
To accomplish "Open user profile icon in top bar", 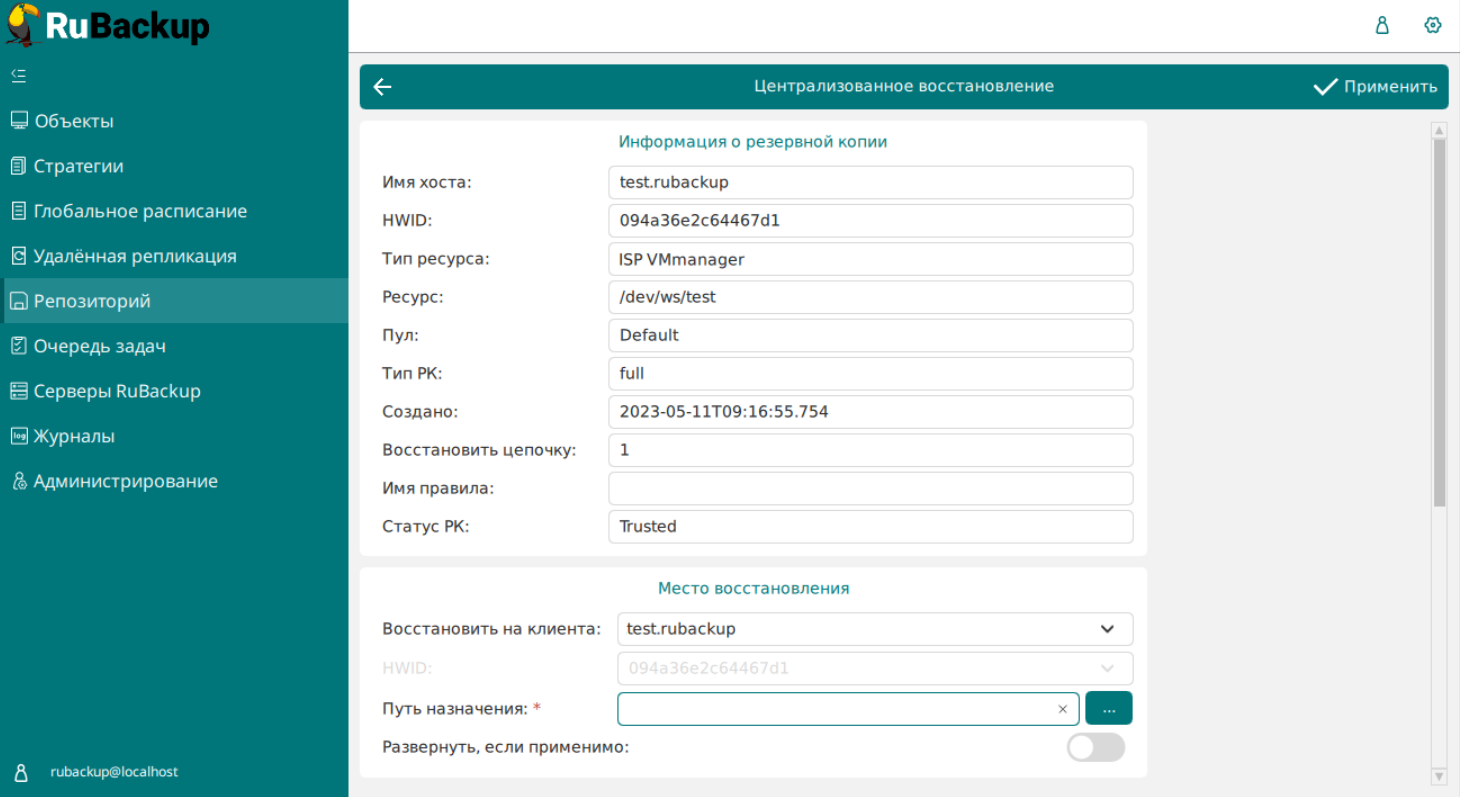I will pos(1382,26).
